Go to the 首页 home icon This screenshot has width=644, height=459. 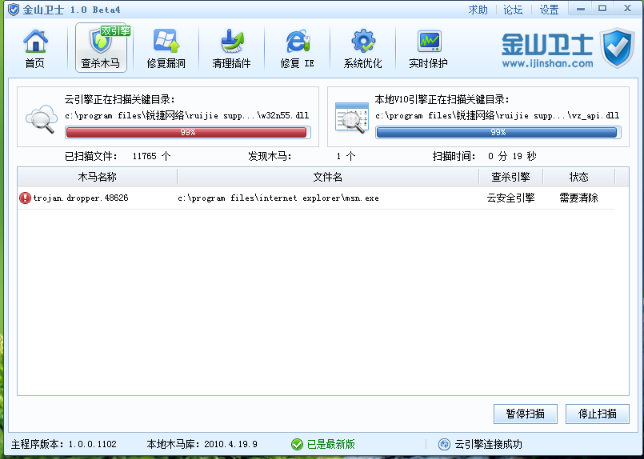click(35, 48)
